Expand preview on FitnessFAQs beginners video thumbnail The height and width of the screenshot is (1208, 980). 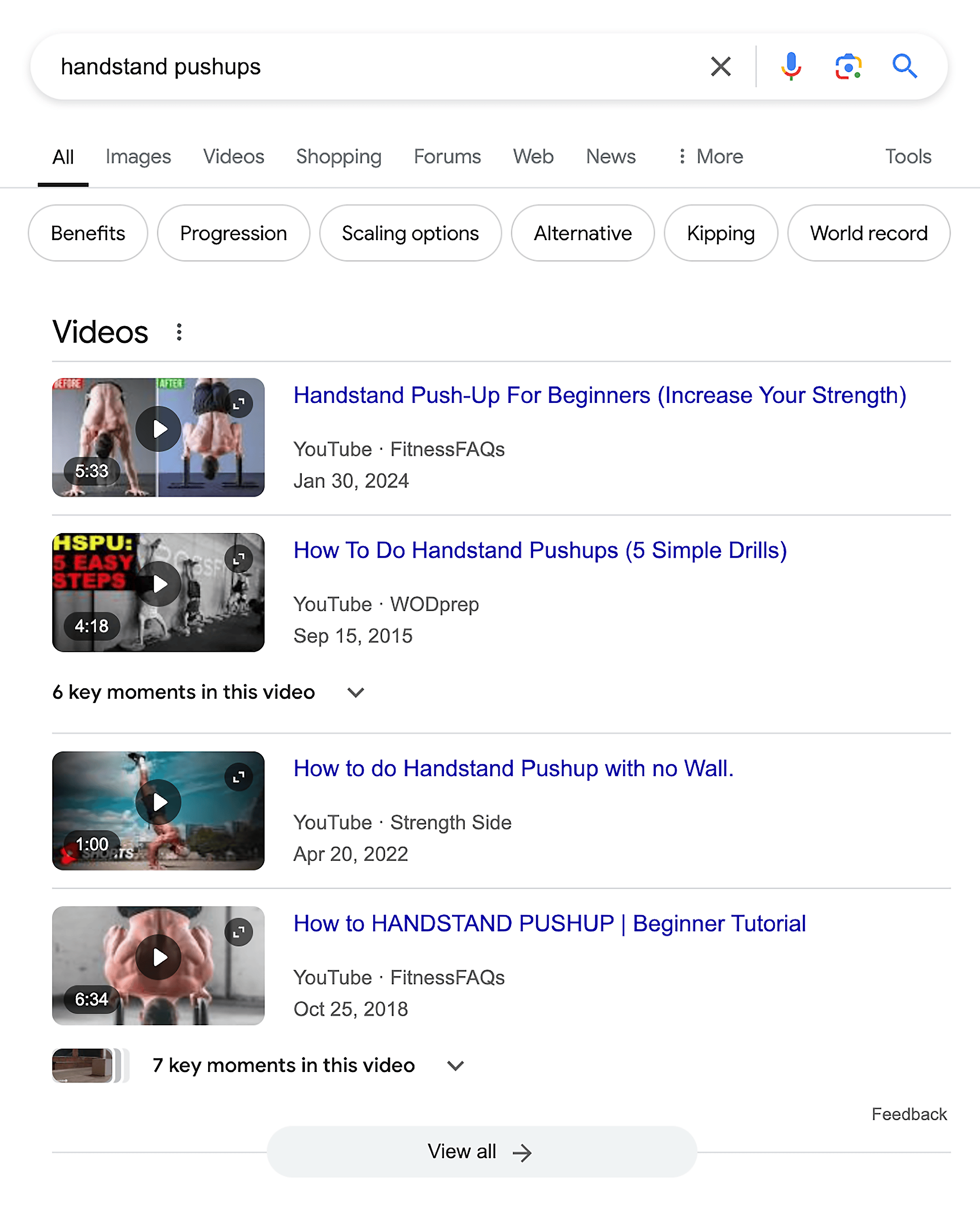[x=239, y=404]
